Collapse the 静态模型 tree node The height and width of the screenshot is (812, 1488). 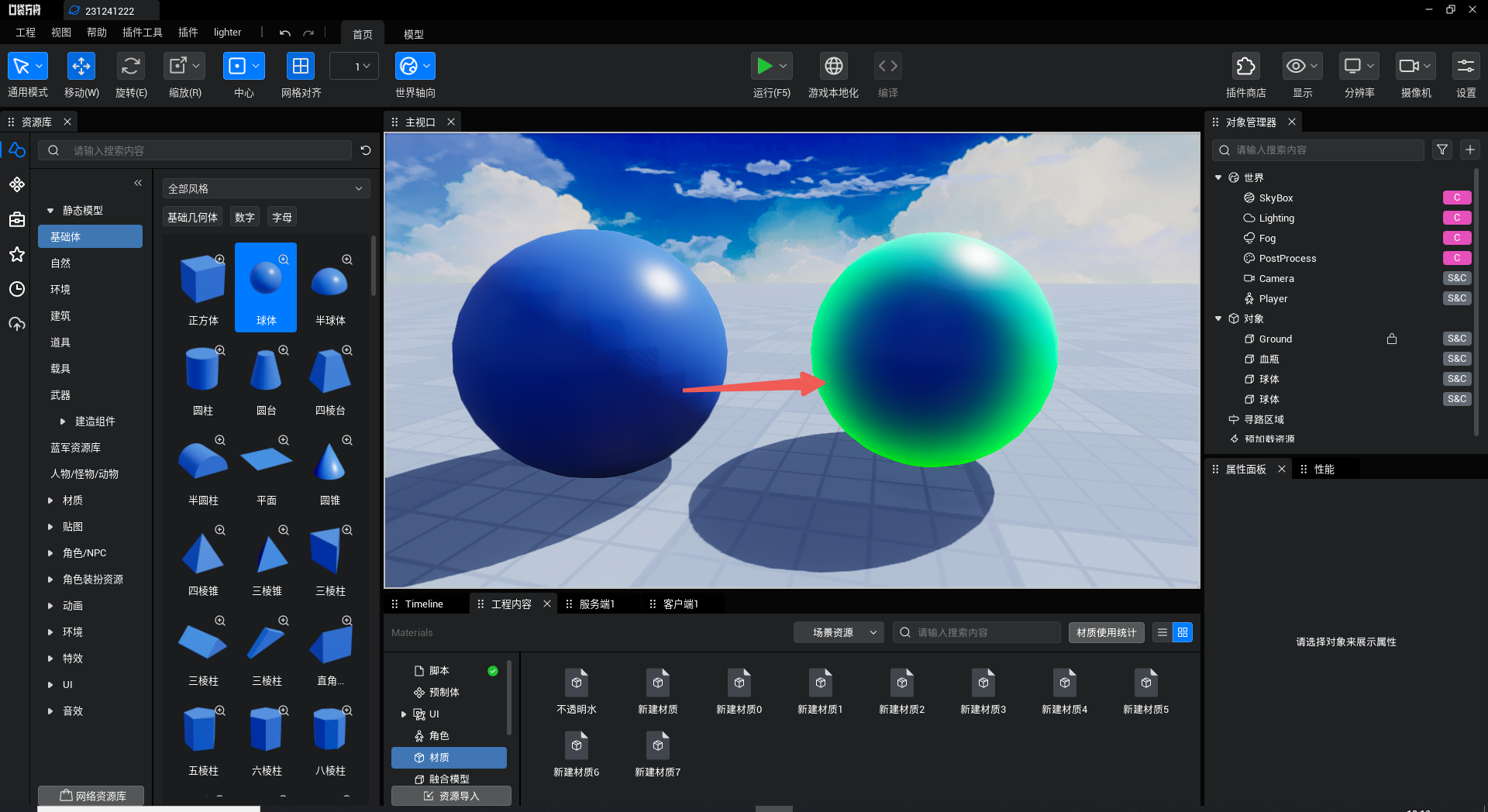[50, 210]
